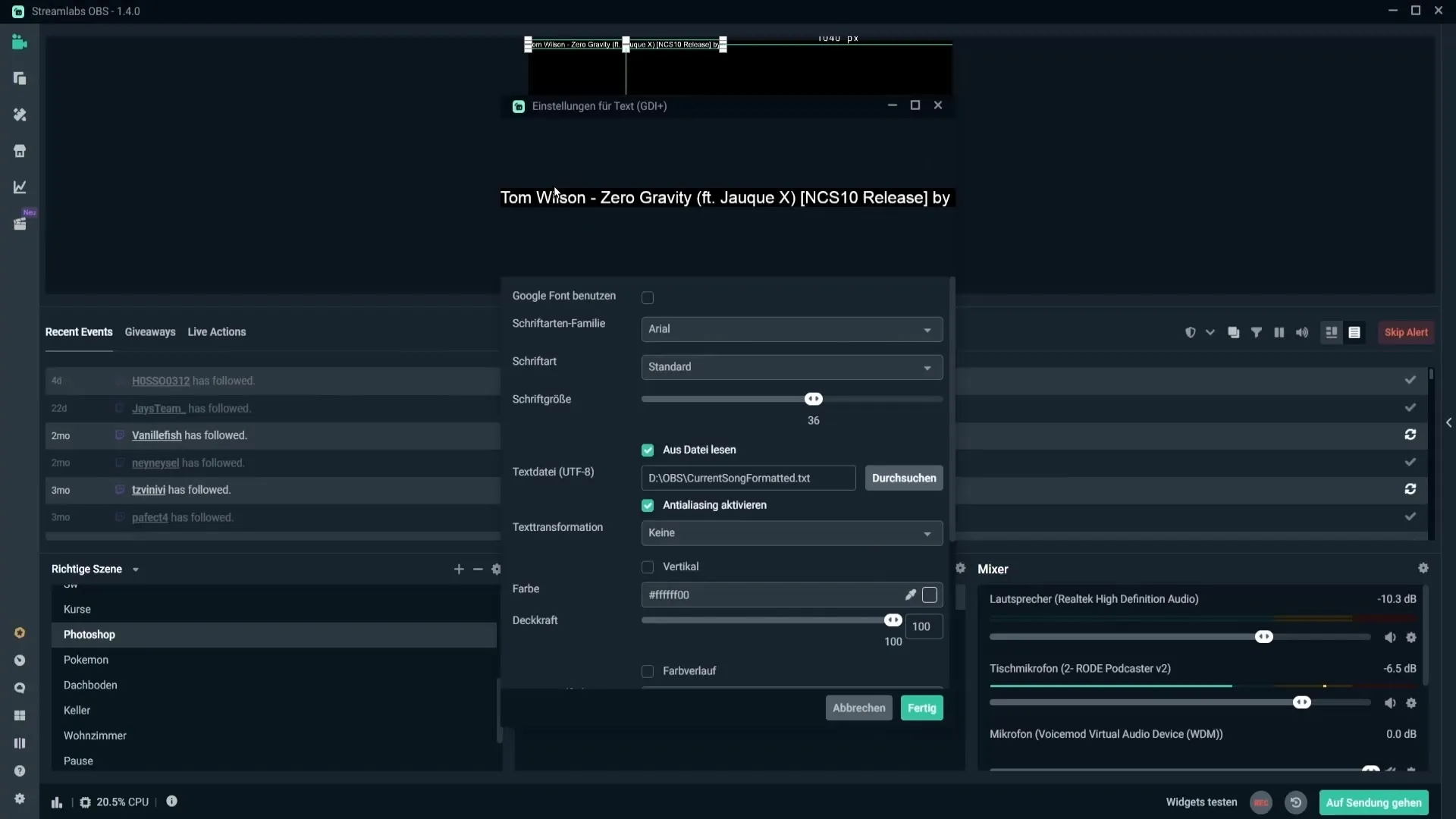Show the info icon next to CPU usage

pos(172,802)
